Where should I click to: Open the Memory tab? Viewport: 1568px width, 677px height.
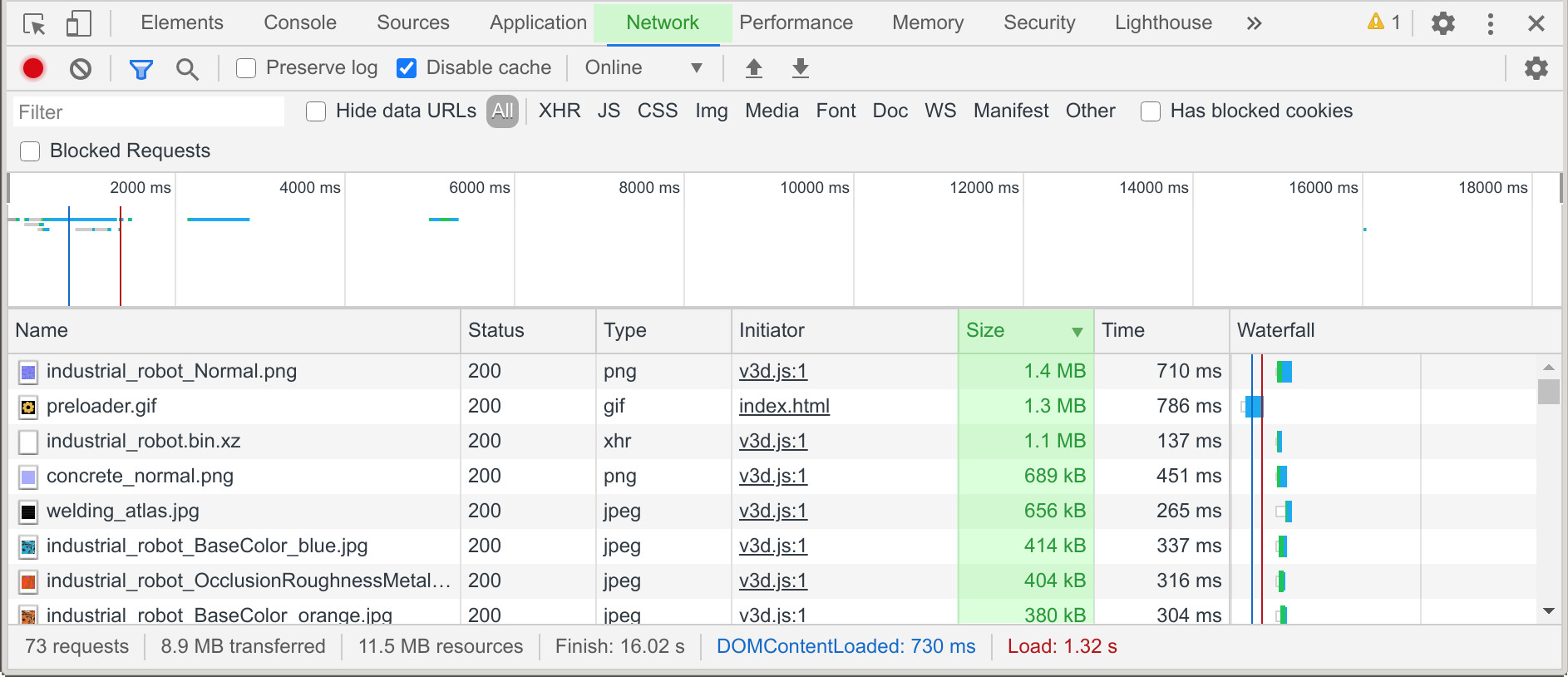pyautogui.click(x=928, y=22)
